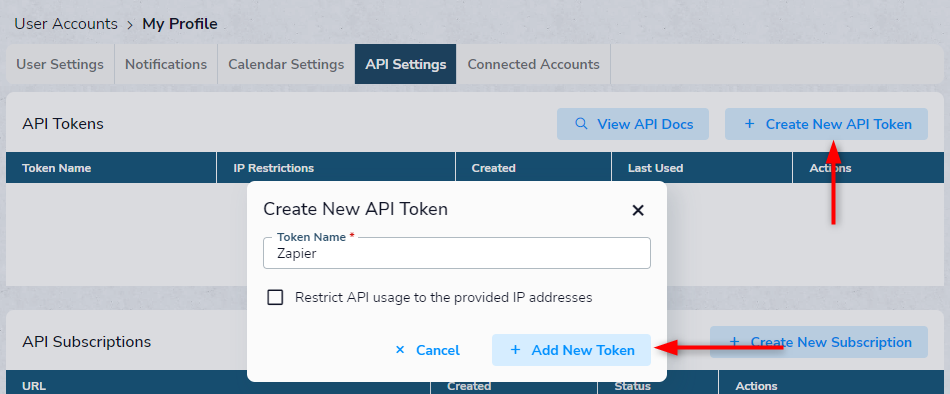Select the API Settings tab
Screen dimensions: 950x394
click(406, 64)
